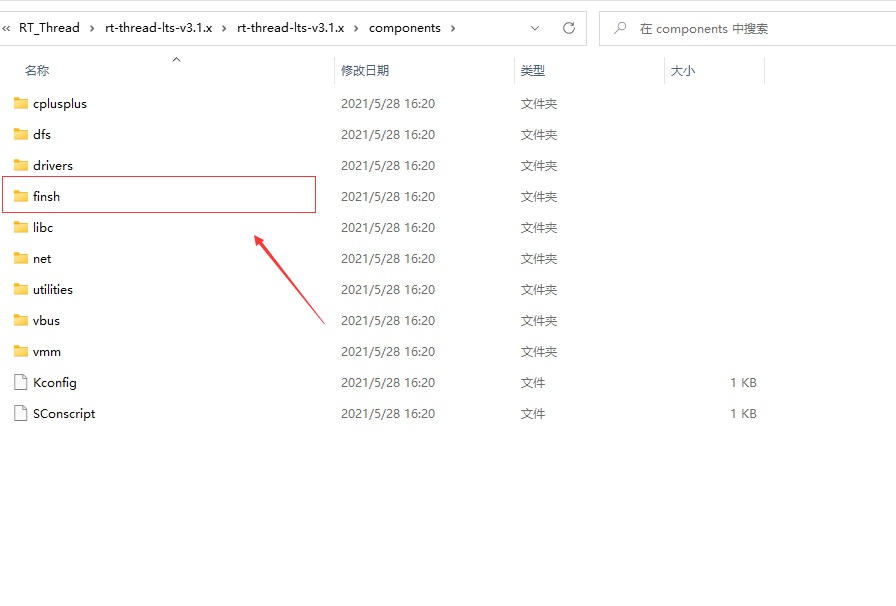The width and height of the screenshot is (896, 606).
Task: Click the 文件夹 type of net
Action: tap(539, 258)
